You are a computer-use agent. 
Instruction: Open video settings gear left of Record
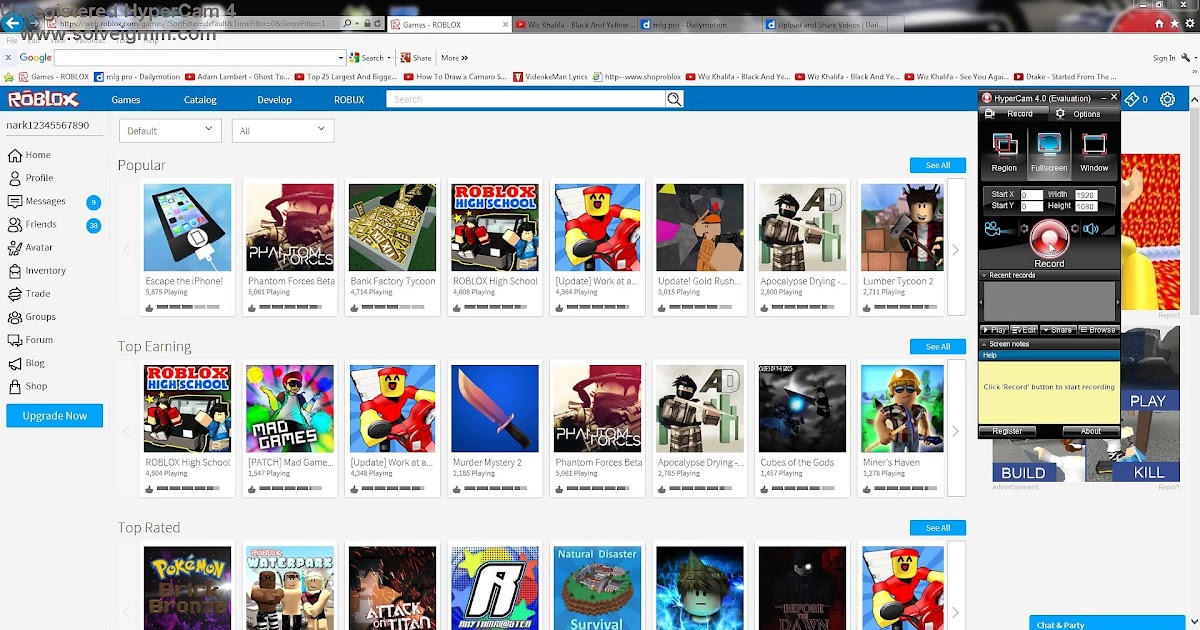click(1023, 229)
